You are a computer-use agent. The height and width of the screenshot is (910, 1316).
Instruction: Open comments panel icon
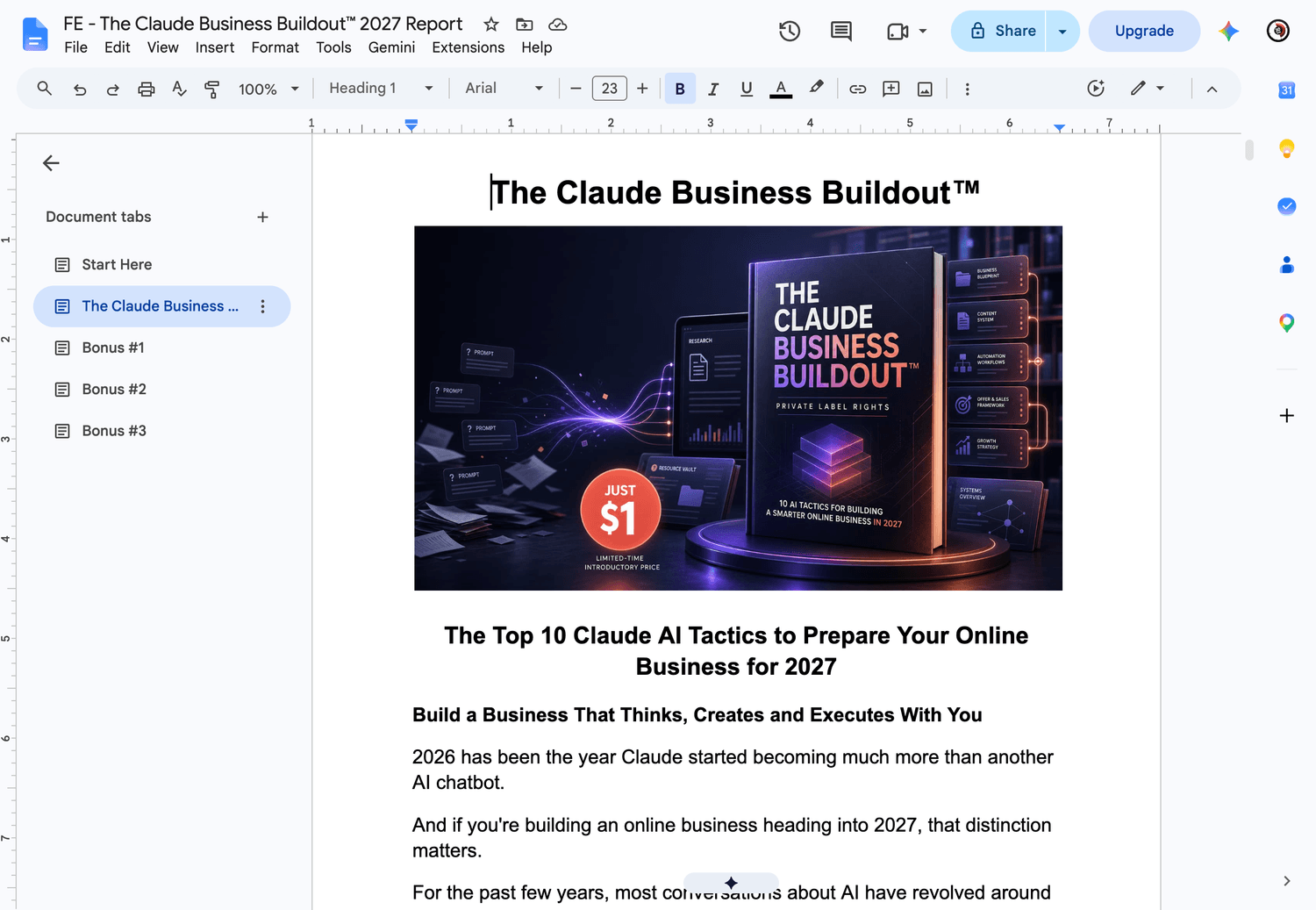841,32
